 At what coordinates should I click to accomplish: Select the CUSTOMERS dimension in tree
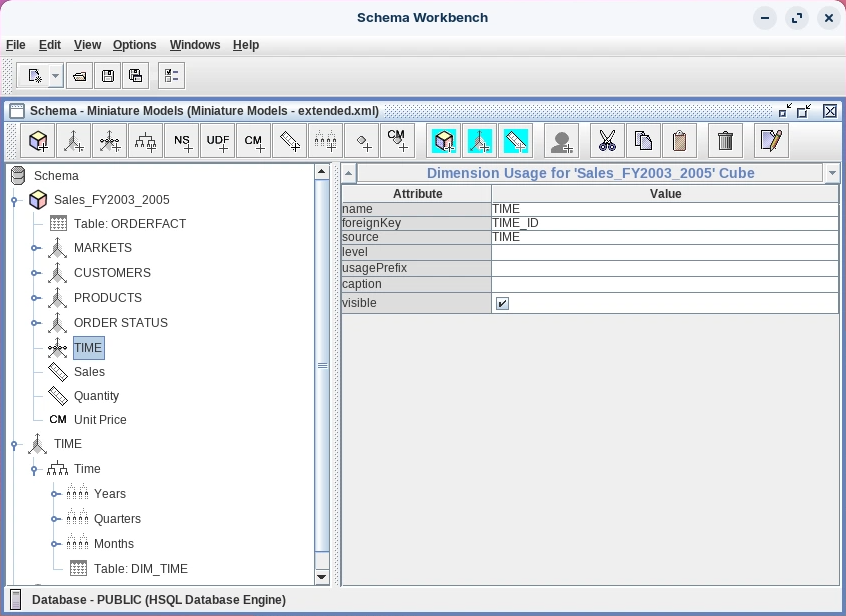(x=112, y=273)
